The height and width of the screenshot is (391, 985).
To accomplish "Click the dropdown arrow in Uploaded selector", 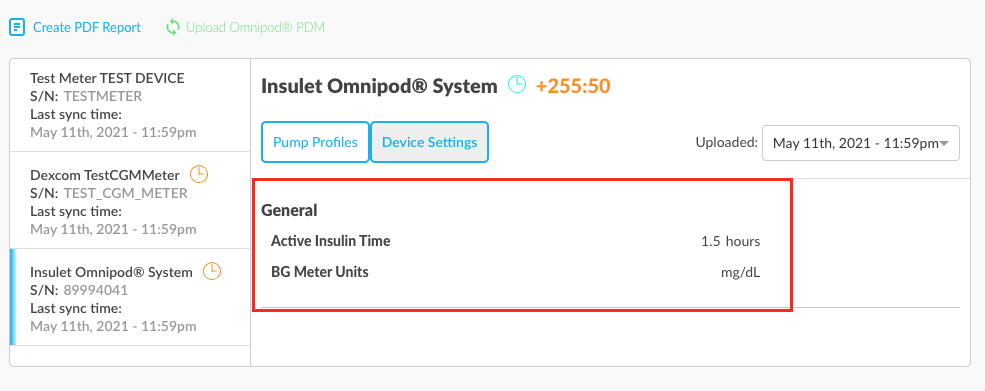I will (944, 144).
